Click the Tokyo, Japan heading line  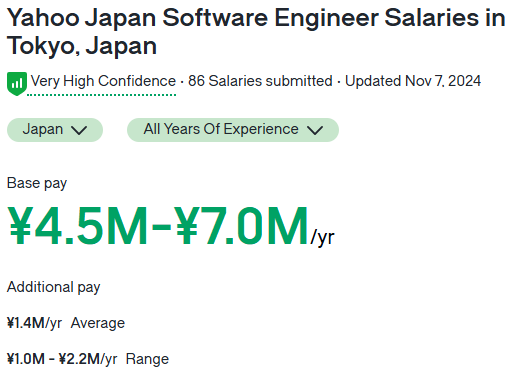click(x=82, y=46)
